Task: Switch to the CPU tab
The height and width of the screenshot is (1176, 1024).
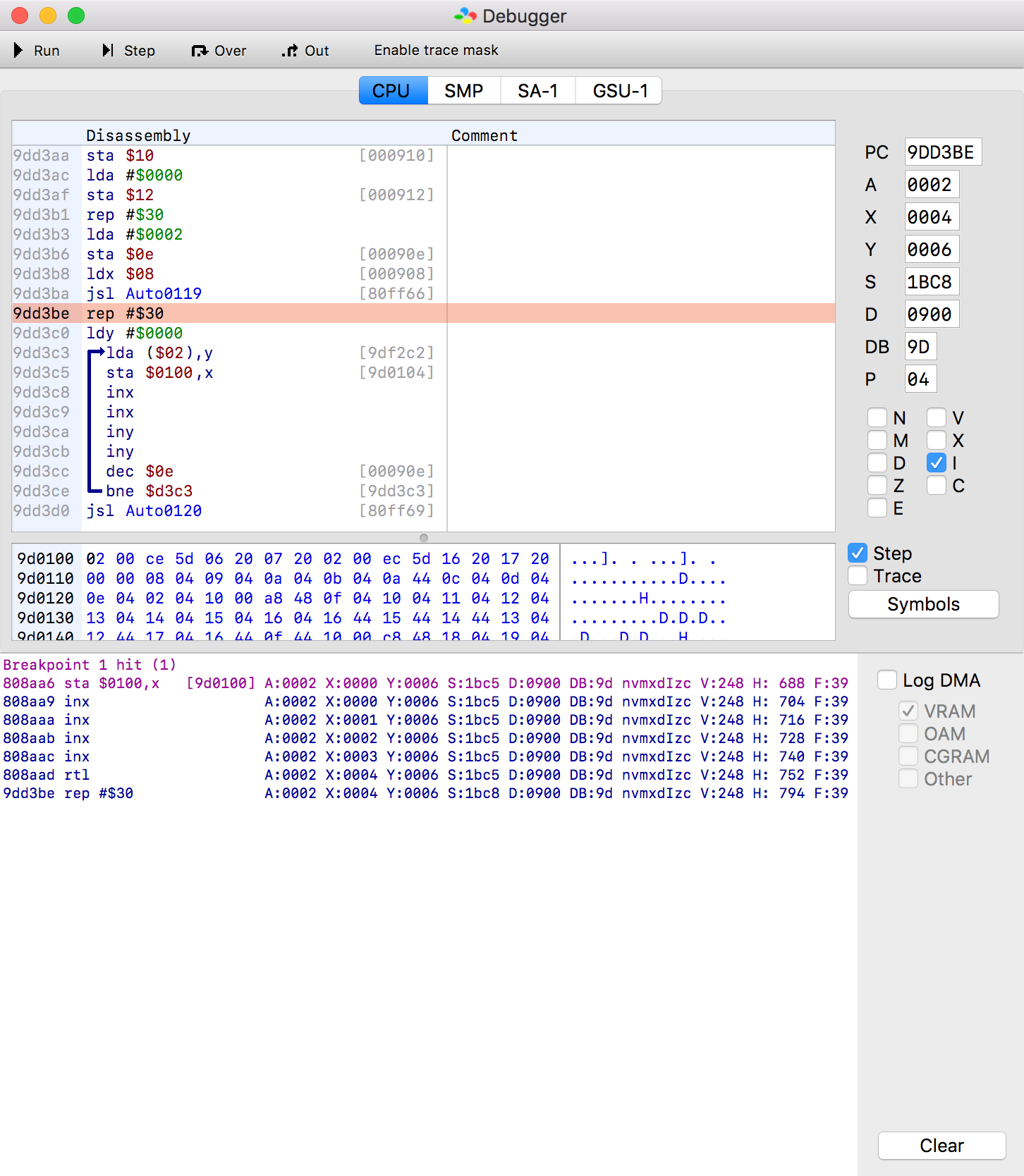Action: click(x=394, y=91)
